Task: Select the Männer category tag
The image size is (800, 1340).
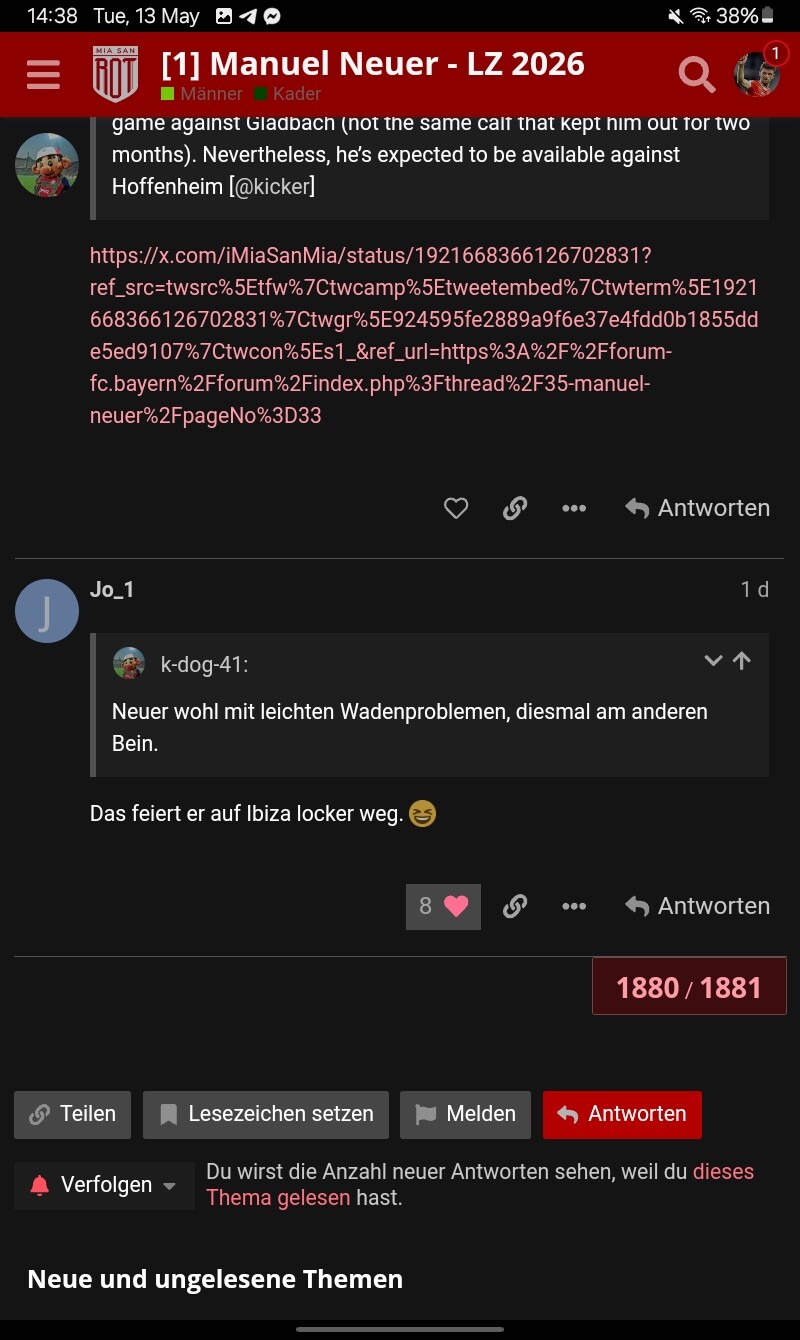Action: (x=202, y=94)
